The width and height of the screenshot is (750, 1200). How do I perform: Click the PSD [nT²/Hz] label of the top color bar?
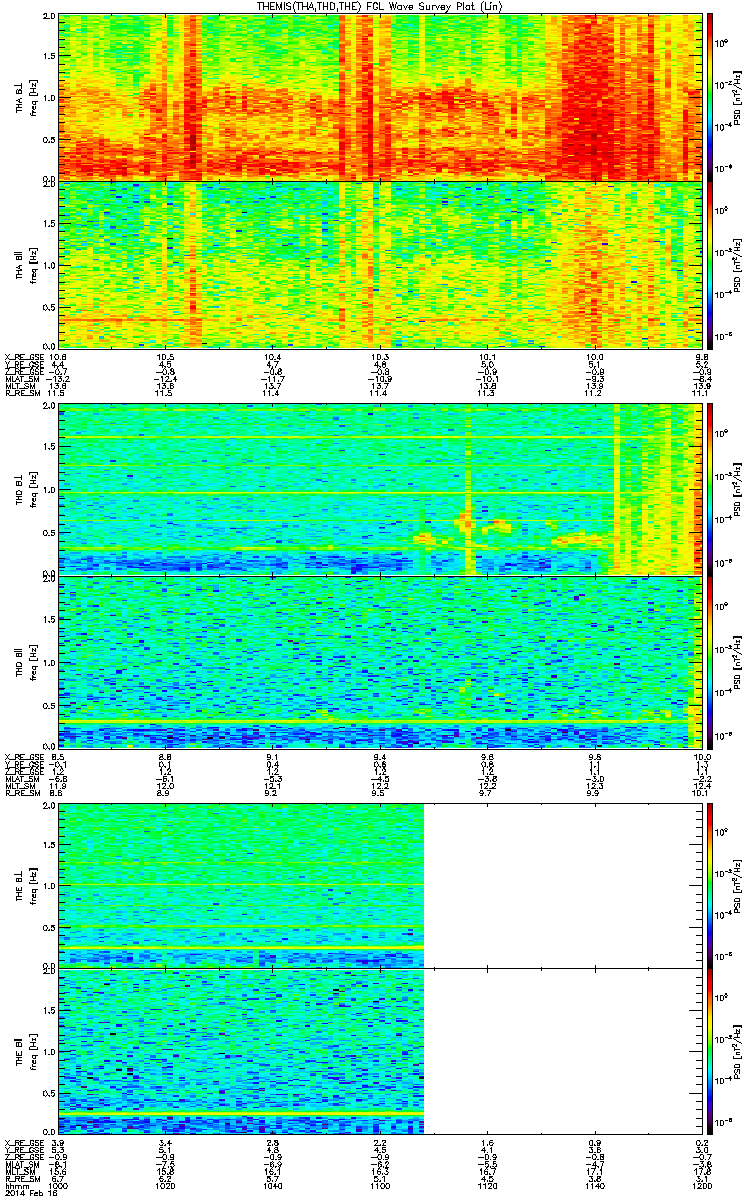coord(738,97)
